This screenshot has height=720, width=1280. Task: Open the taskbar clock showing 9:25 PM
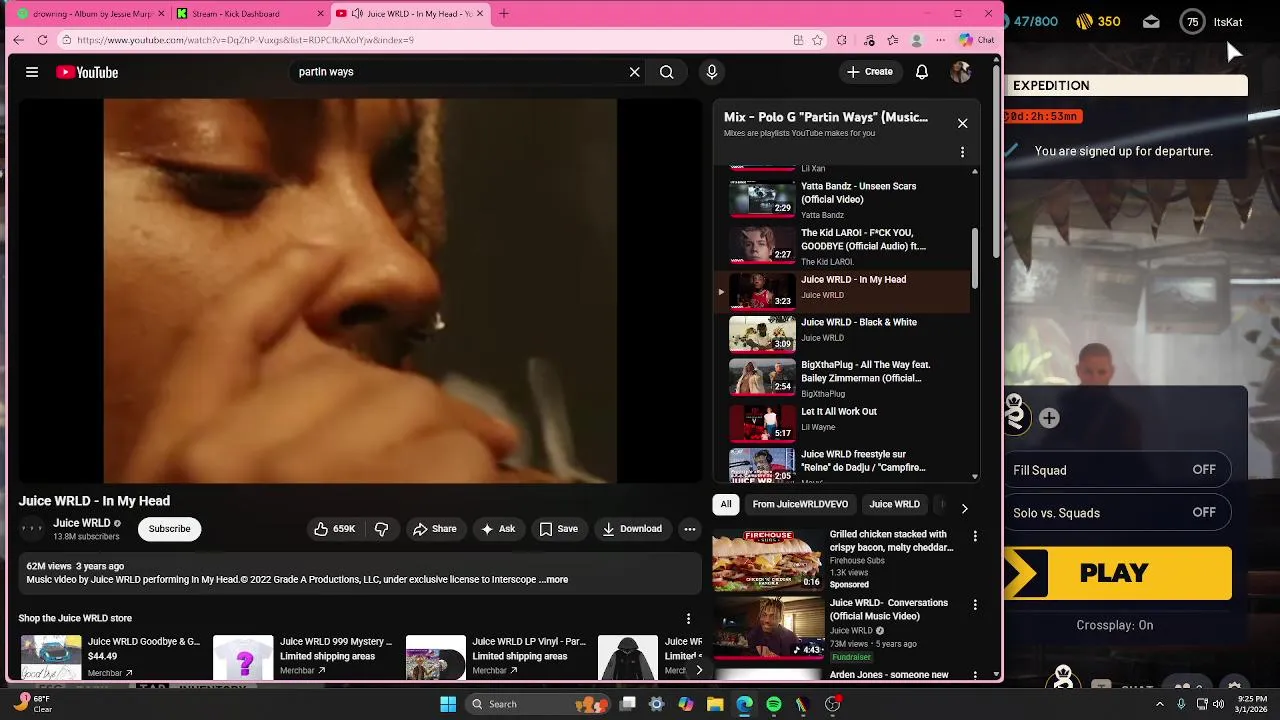point(1253,704)
